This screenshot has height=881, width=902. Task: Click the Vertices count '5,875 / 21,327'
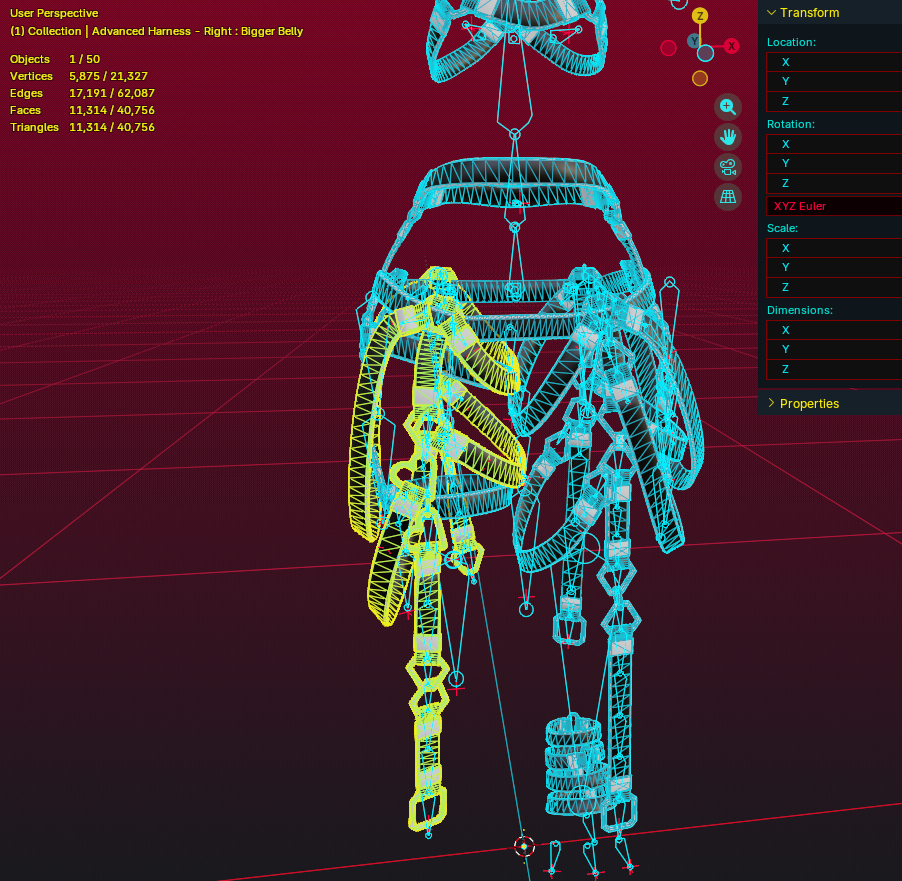pos(108,76)
